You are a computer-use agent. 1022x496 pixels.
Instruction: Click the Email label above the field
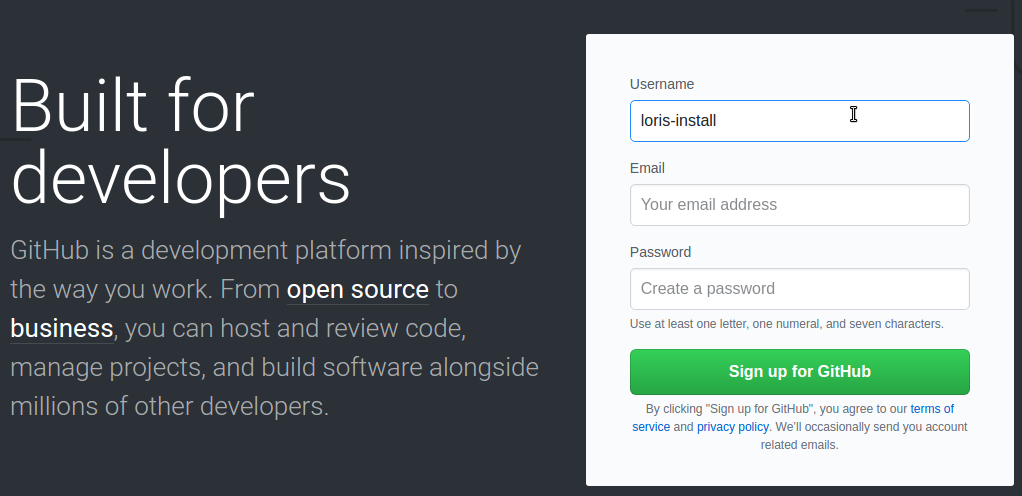[647, 168]
